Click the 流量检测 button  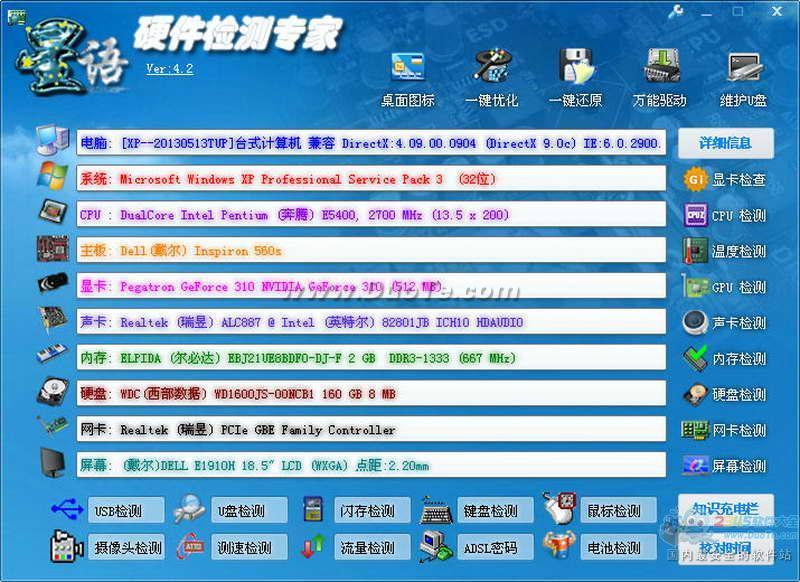tap(372, 547)
